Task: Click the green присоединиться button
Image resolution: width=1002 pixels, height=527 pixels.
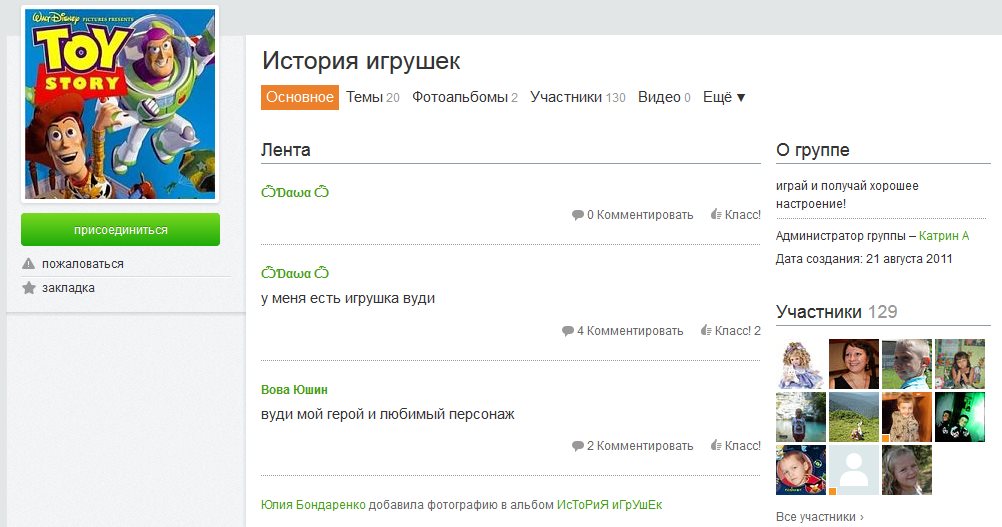Action: (120, 229)
